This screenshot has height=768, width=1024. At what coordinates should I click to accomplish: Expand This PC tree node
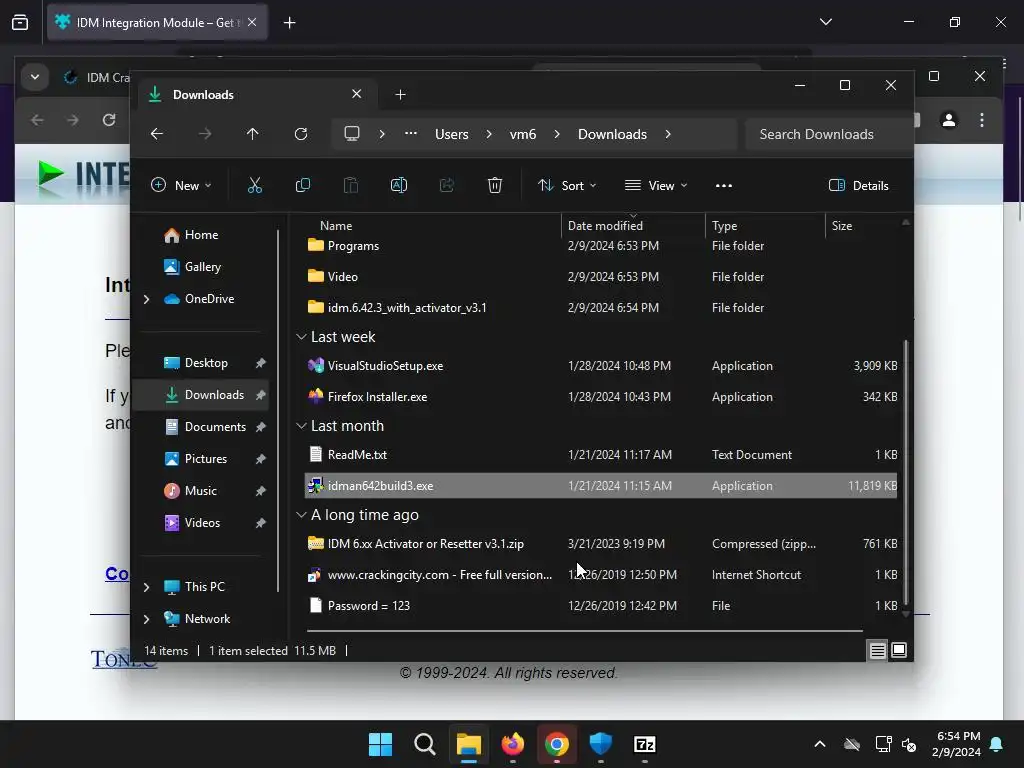click(x=146, y=587)
